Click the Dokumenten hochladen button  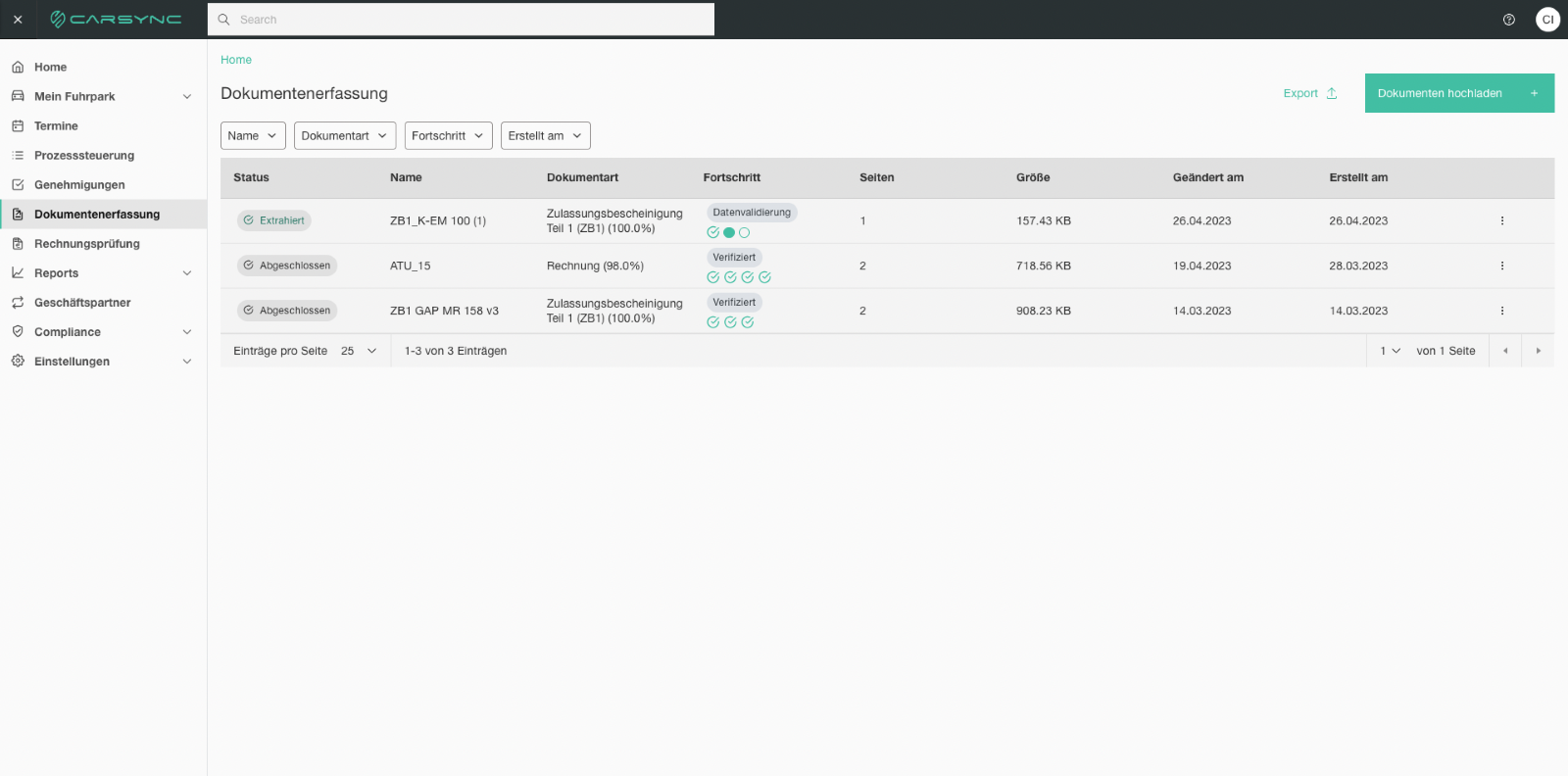[1459, 93]
